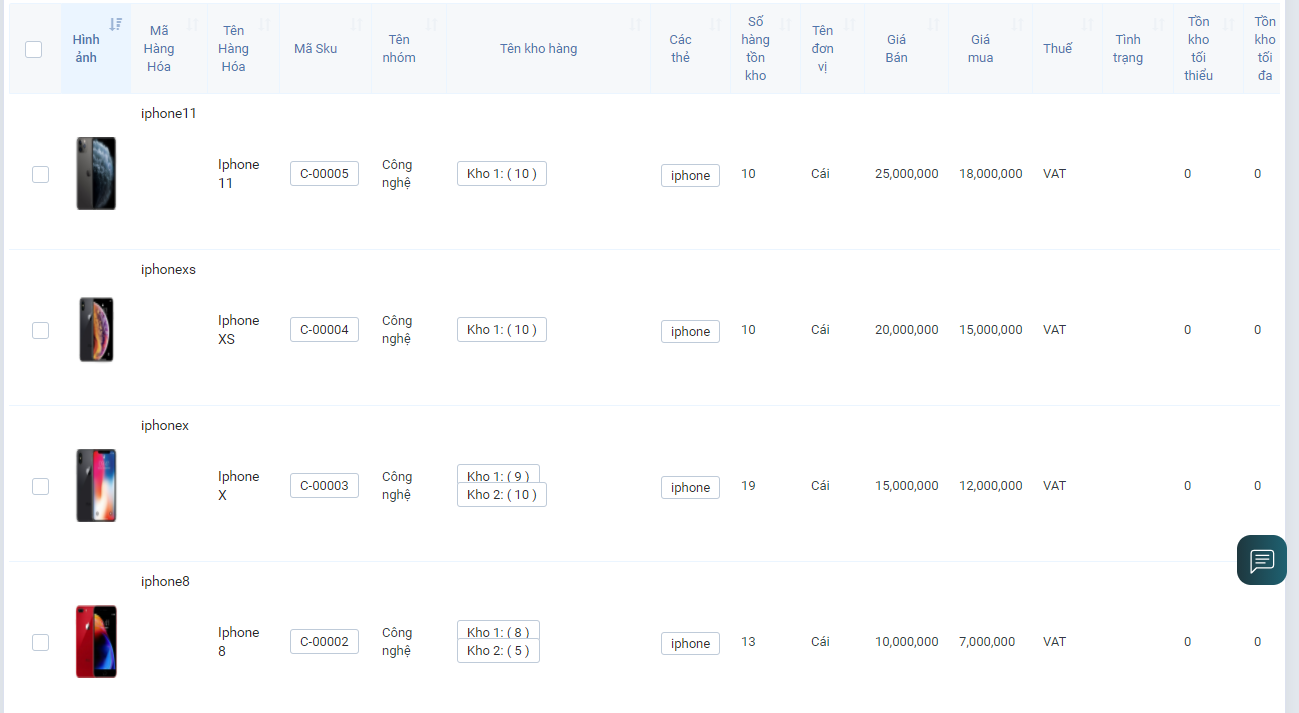This screenshot has height=713, width=1299.
Task: Sort by Giá mua column arrows
Action: click(x=1018, y=24)
